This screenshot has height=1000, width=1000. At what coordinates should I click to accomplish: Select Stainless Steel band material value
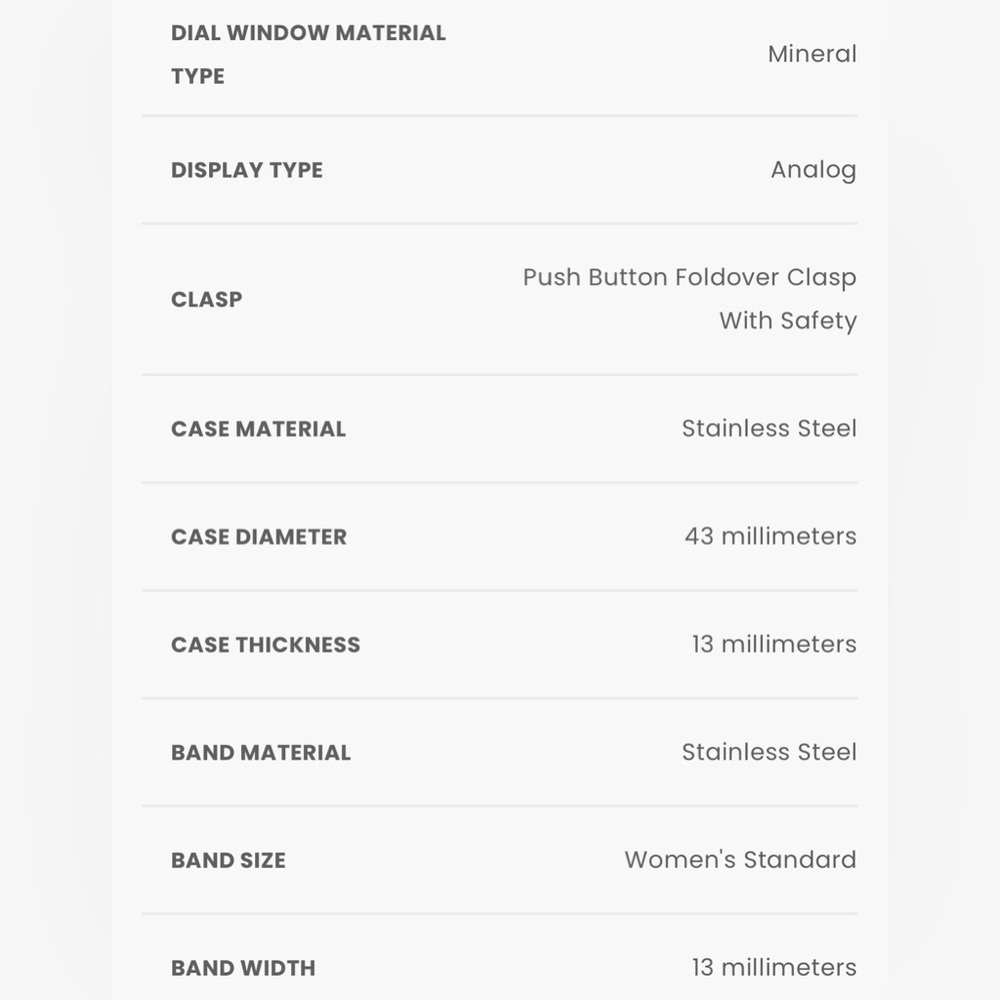coord(769,752)
